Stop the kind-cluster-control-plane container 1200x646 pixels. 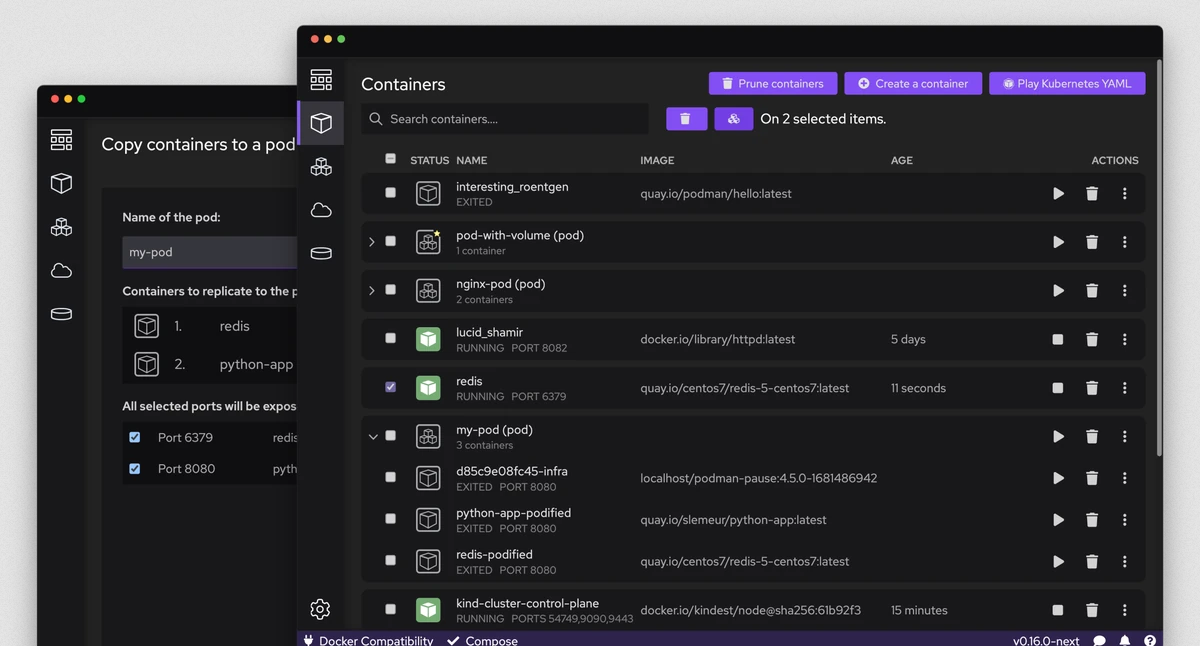(1058, 610)
